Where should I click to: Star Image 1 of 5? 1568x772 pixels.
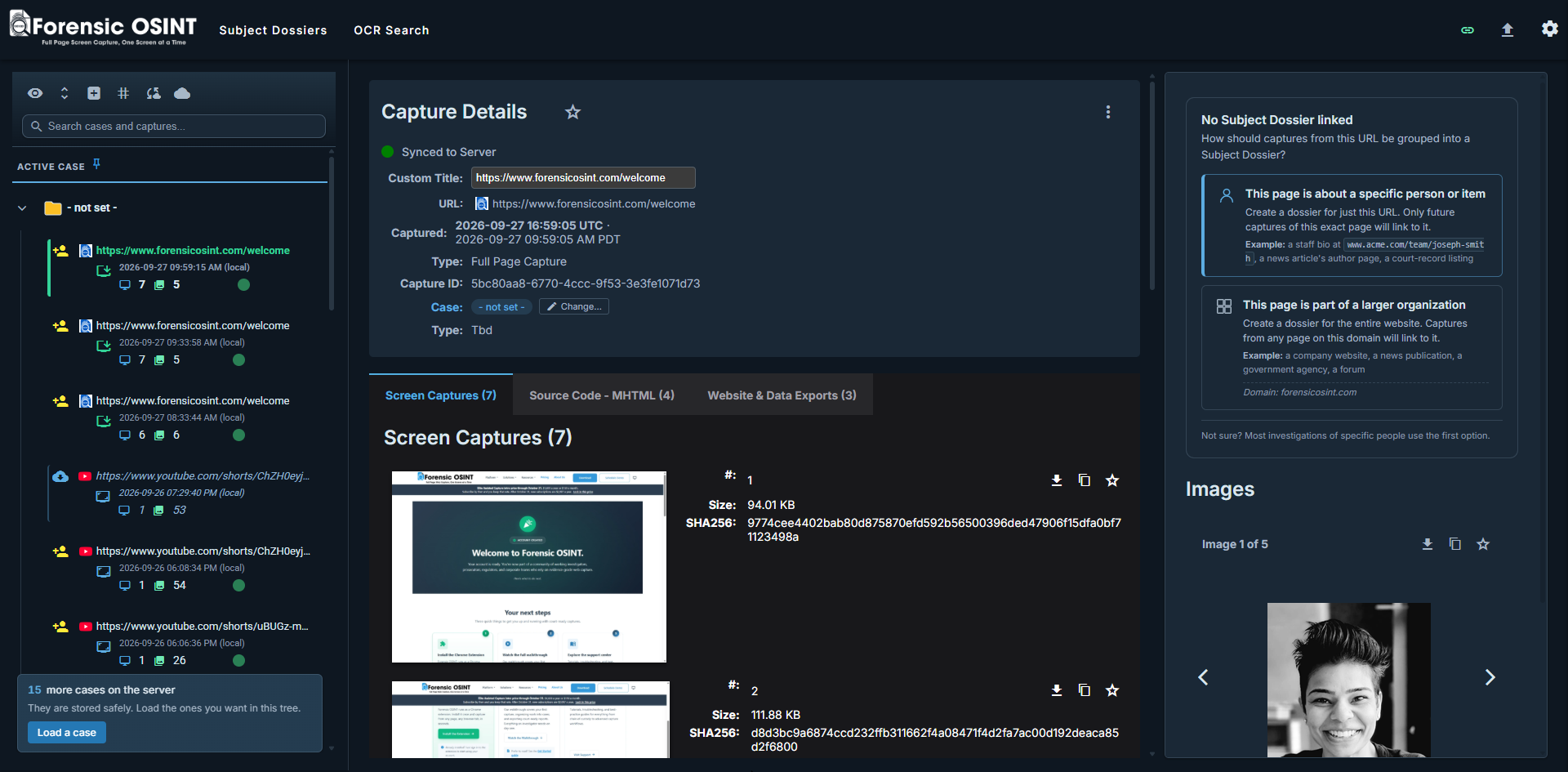pyautogui.click(x=1483, y=544)
